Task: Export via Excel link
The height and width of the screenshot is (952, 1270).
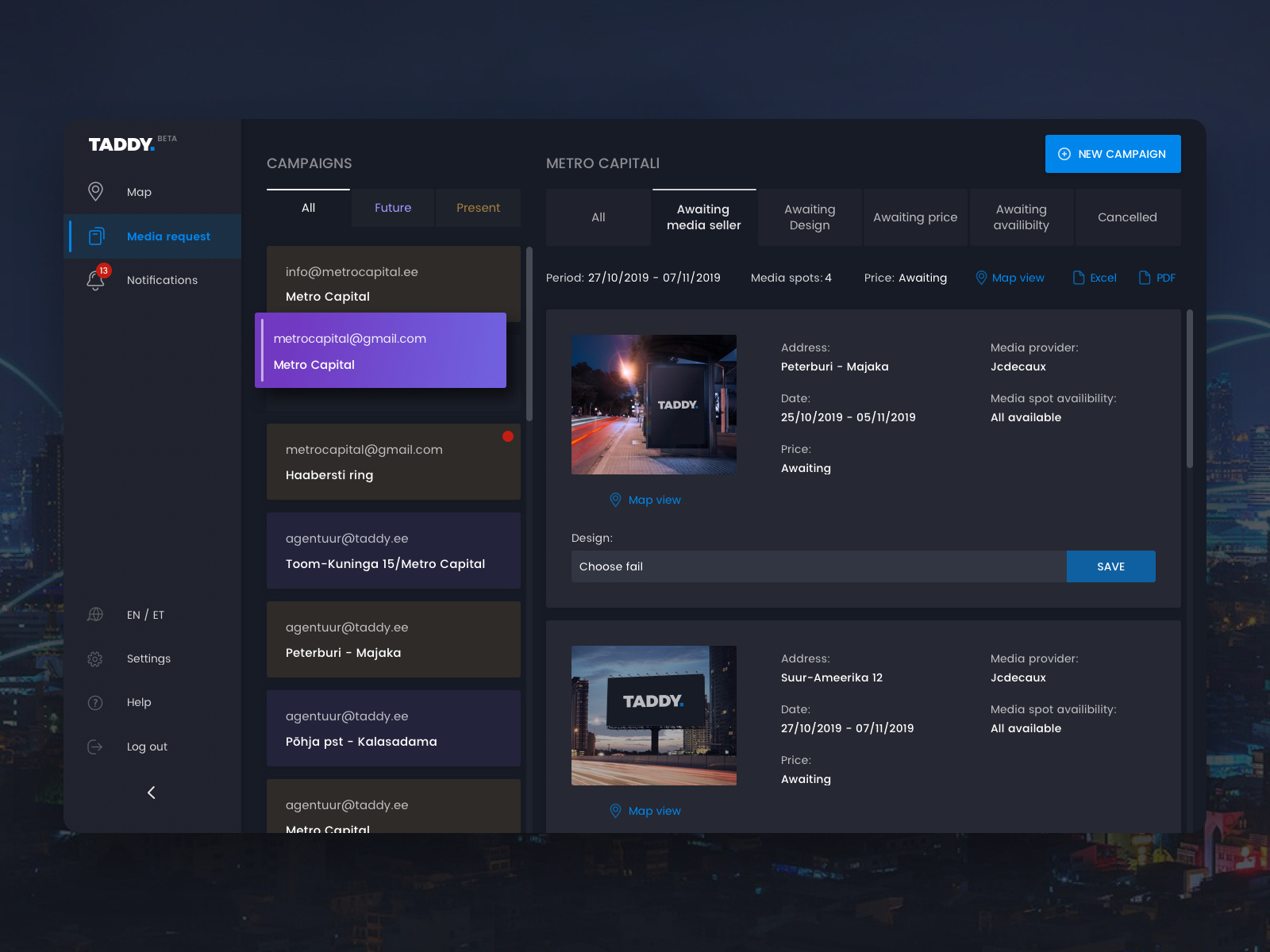Action: coord(1103,278)
